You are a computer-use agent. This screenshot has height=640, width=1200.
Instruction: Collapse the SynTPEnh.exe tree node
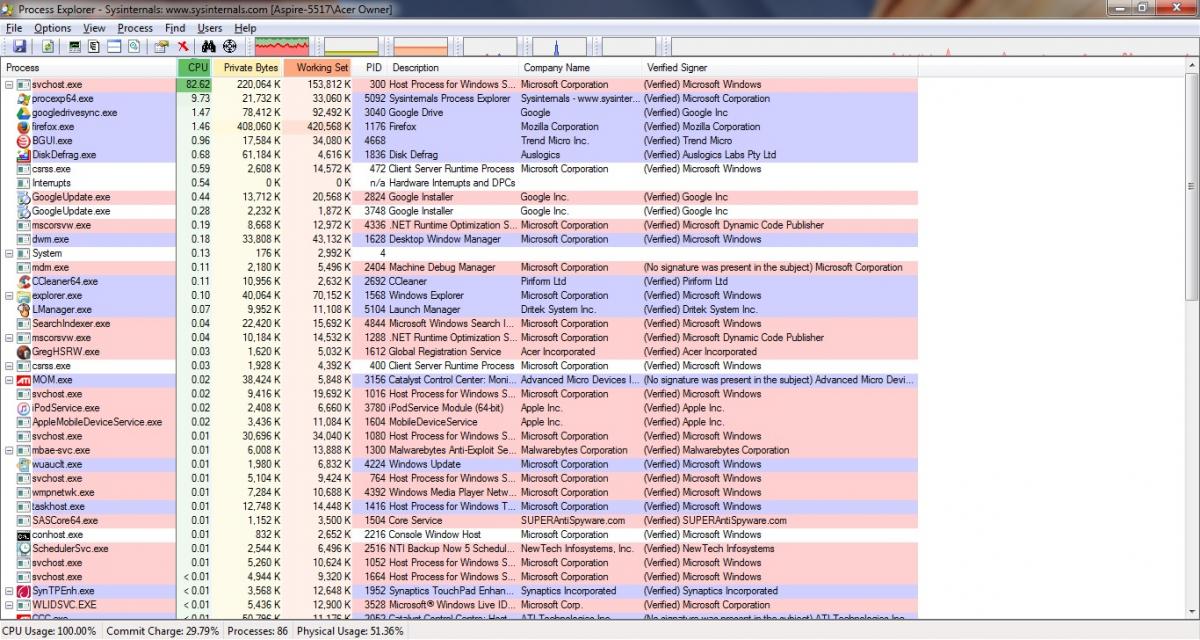(x=10, y=591)
